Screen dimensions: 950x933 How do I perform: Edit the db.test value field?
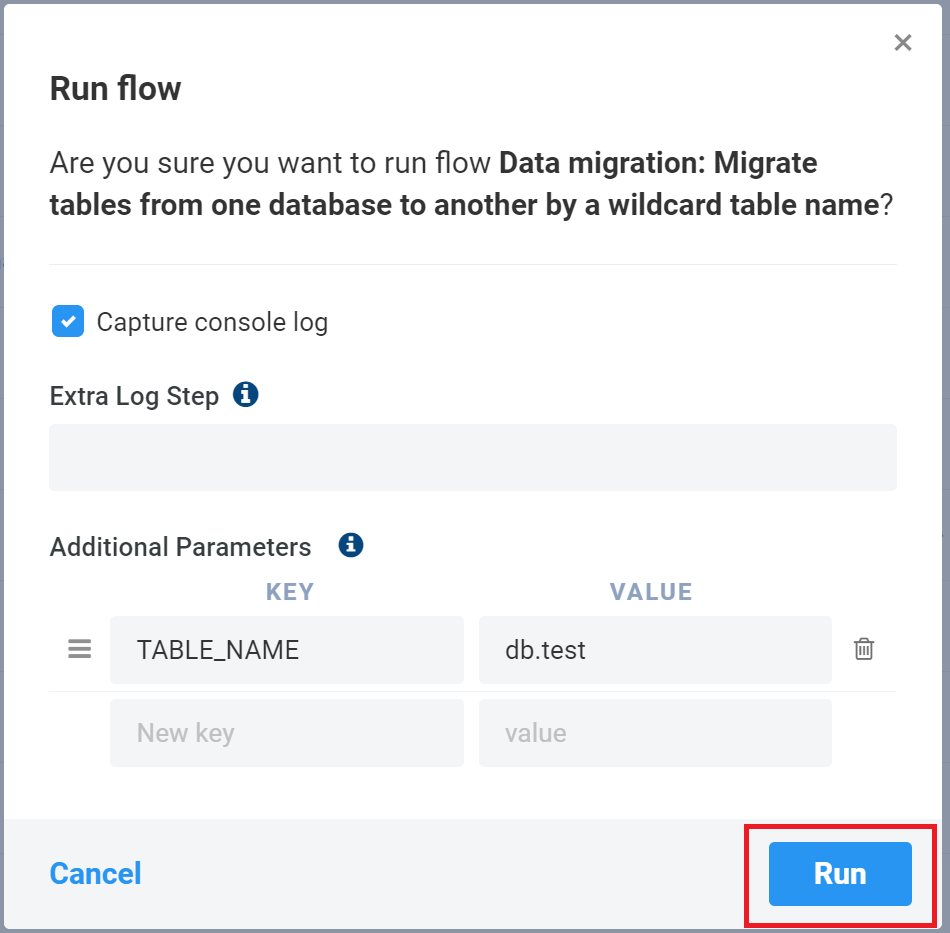pos(655,650)
